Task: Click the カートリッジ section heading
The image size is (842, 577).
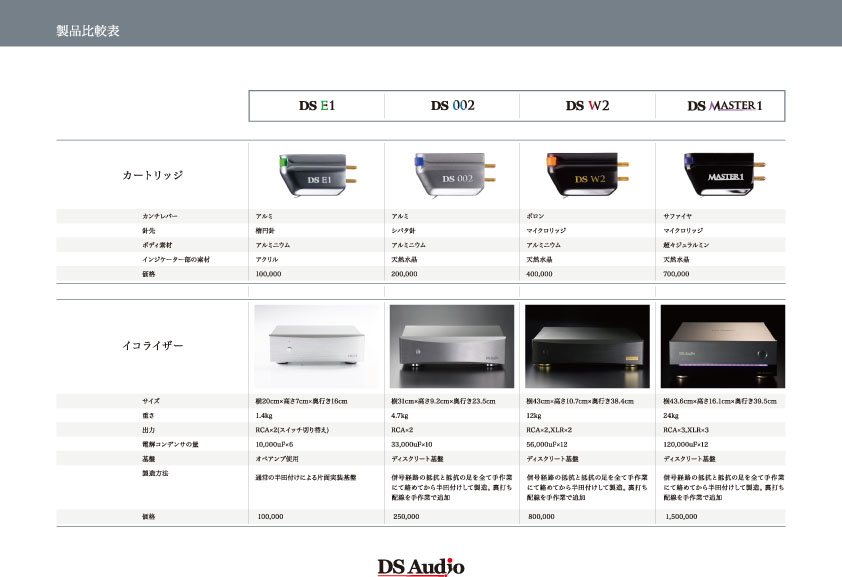Action: point(153,175)
